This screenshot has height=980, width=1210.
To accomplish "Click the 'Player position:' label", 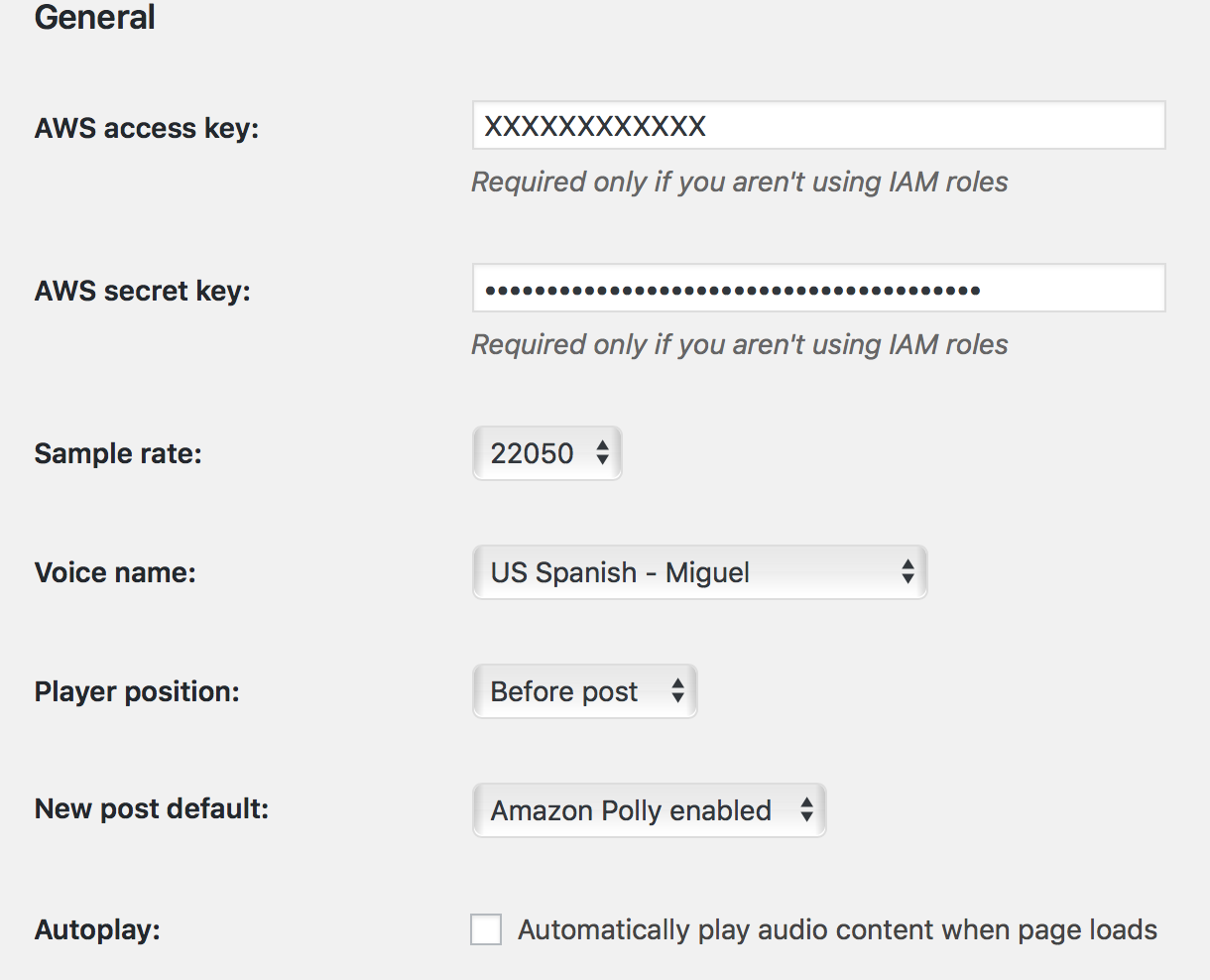I will point(137,691).
